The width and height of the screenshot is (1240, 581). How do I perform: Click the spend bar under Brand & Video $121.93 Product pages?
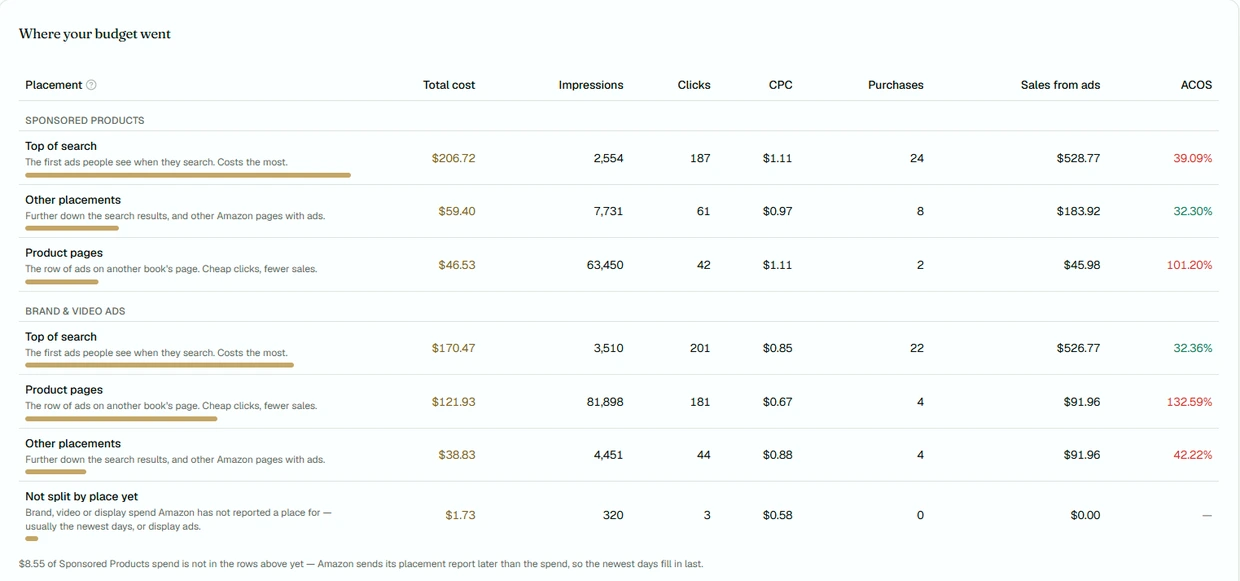tap(121, 419)
